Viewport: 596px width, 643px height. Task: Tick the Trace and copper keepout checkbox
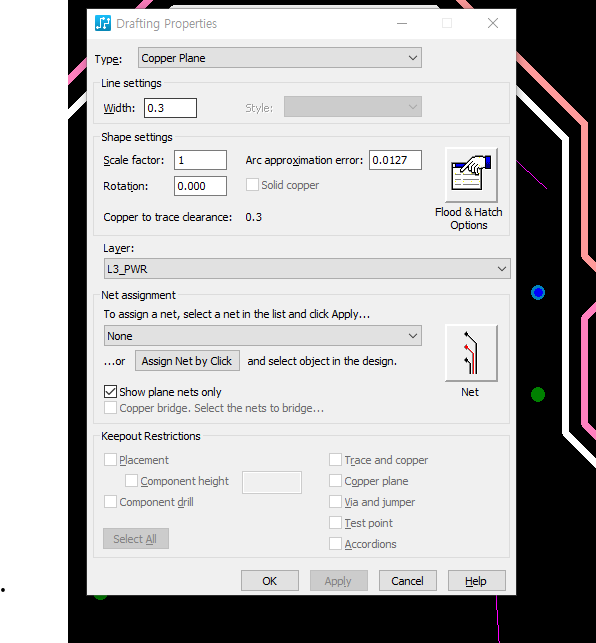pyautogui.click(x=335, y=460)
